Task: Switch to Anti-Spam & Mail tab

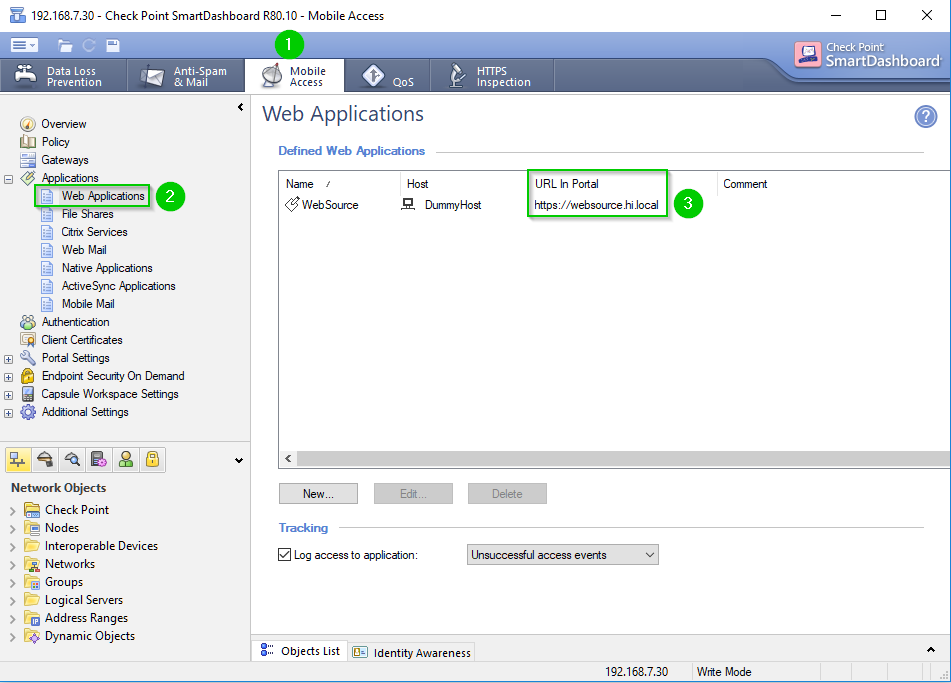Action: 186,76
